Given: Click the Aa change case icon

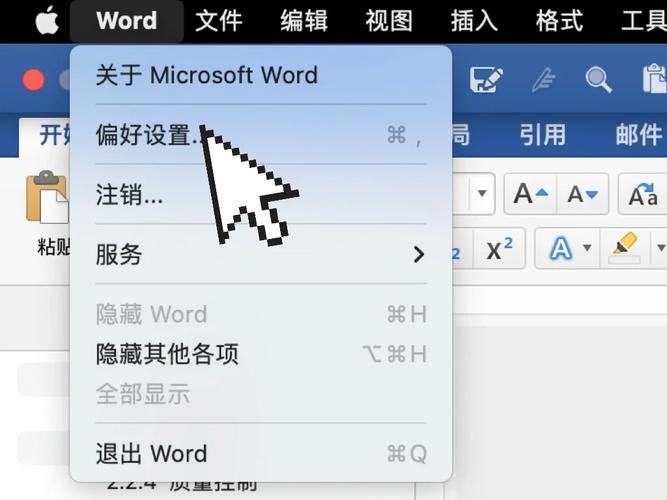Looking at the screenshot, I should tap(643, 194).
